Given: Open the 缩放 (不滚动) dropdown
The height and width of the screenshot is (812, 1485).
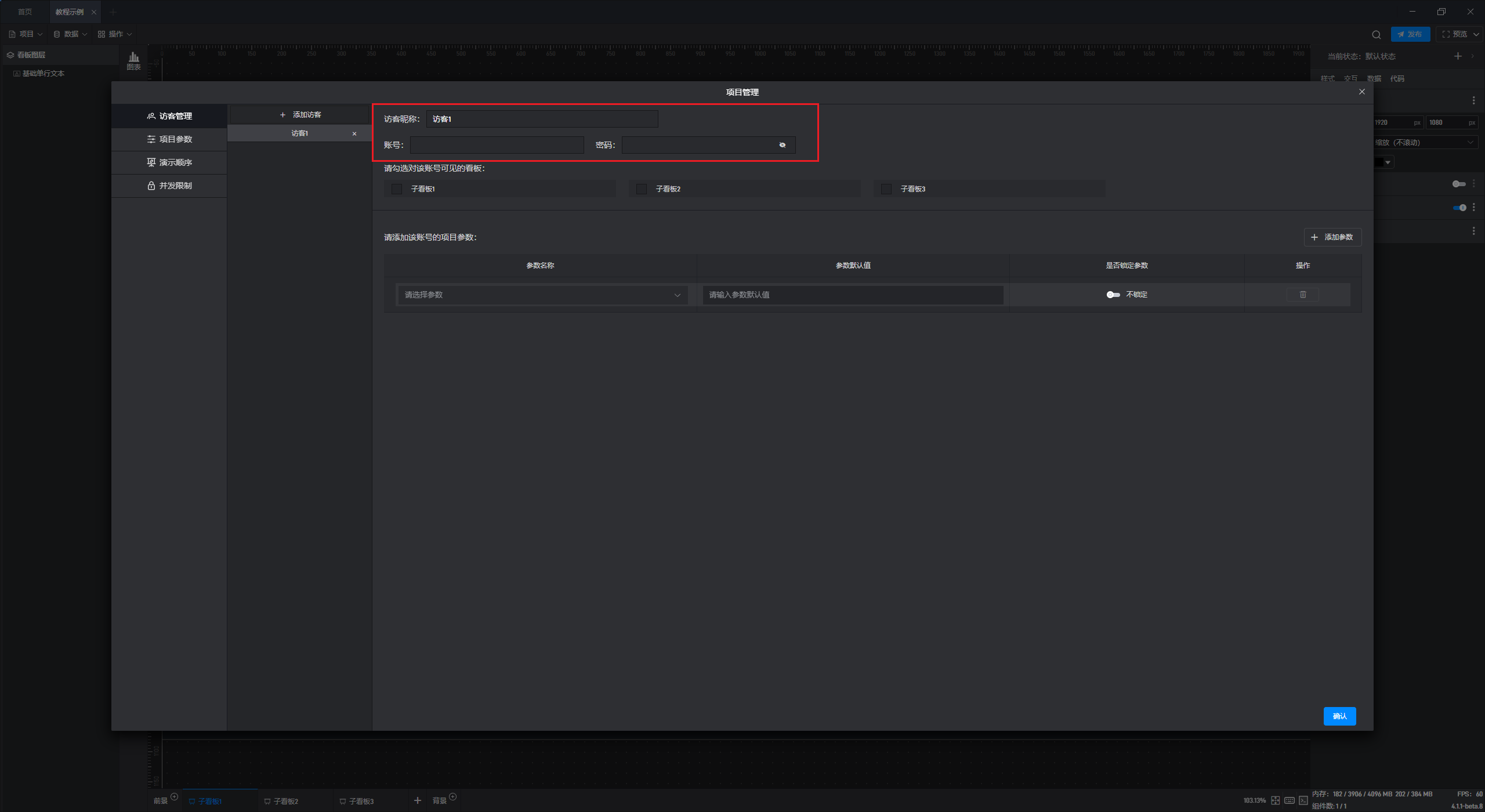Looking at the screenshot, I should click(x=1426, y=143).
